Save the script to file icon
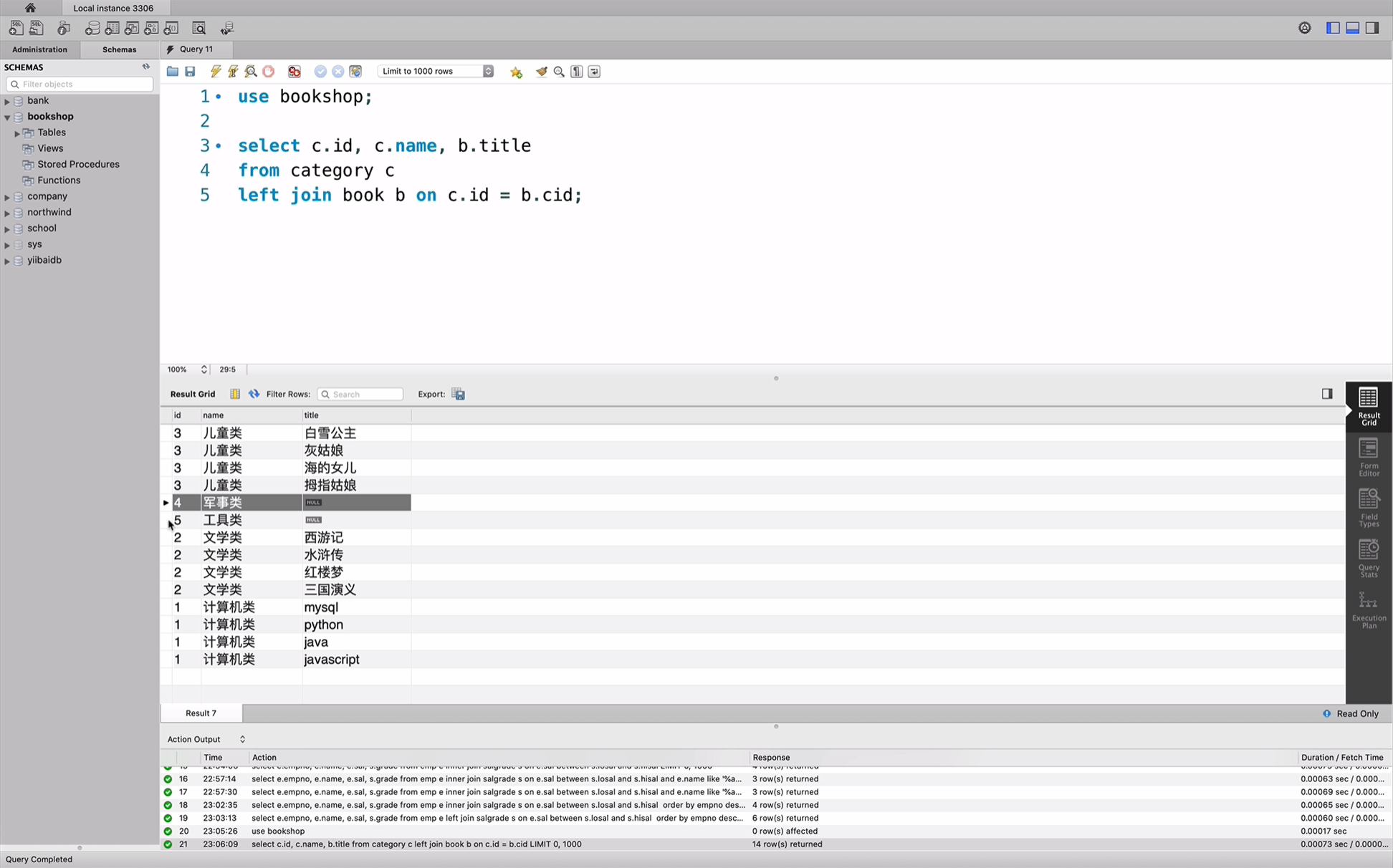This screenshot has width=1393, height=868. pyautogui.click(x=190, y=72)
